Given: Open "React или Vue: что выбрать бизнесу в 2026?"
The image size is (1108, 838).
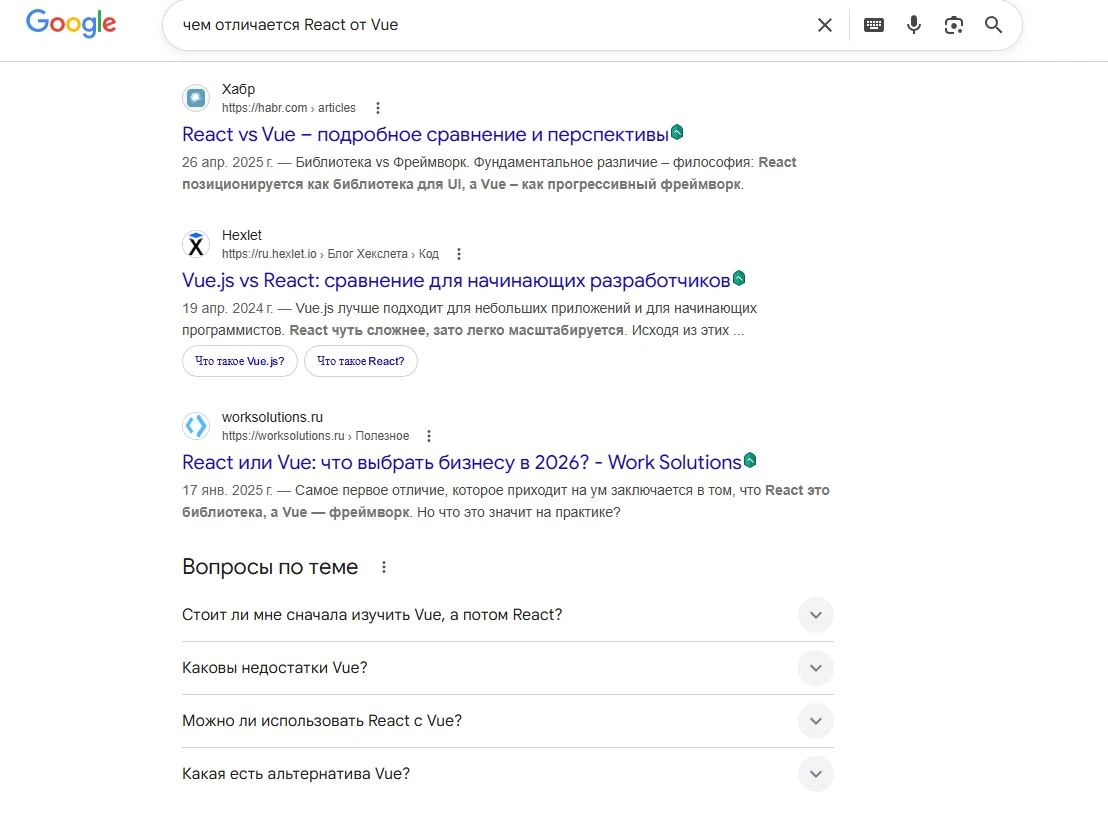Looking at the screenshot, I should 460,461.
